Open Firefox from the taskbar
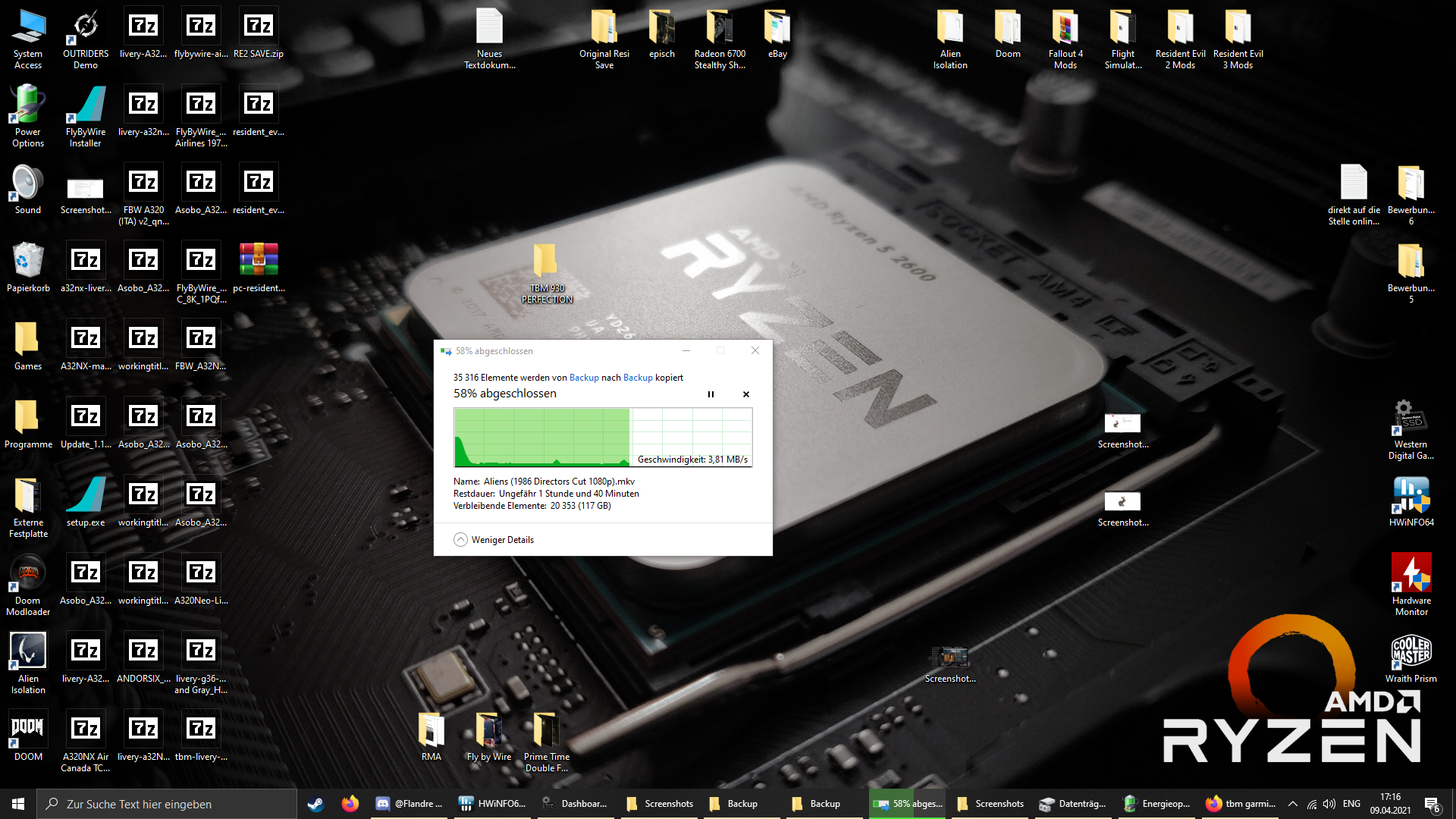This screenshot has width=1456, height=819. pyautogui.click(x=350, y=804)
